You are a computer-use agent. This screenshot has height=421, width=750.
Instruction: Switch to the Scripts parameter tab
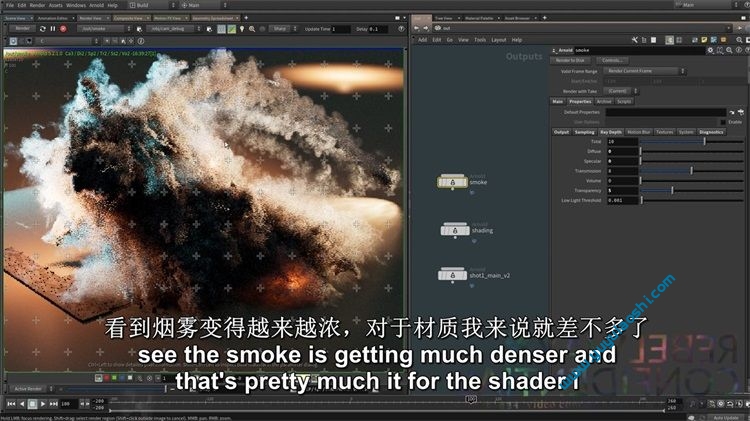click(624, 101)
